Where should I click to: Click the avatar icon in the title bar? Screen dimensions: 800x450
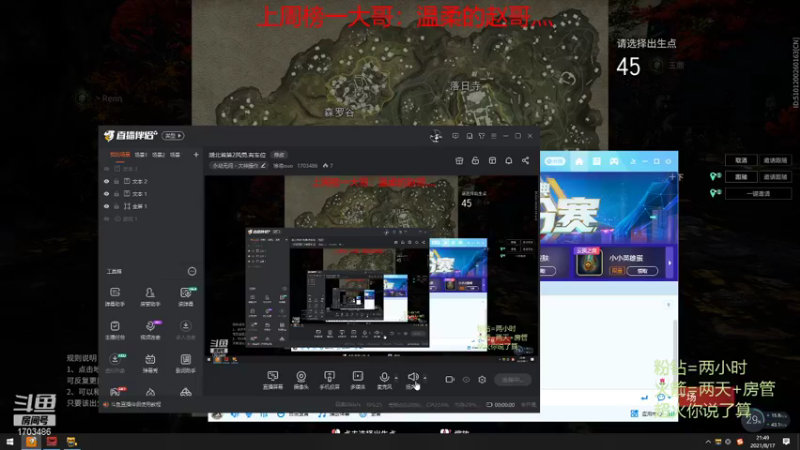coord(436,136)
